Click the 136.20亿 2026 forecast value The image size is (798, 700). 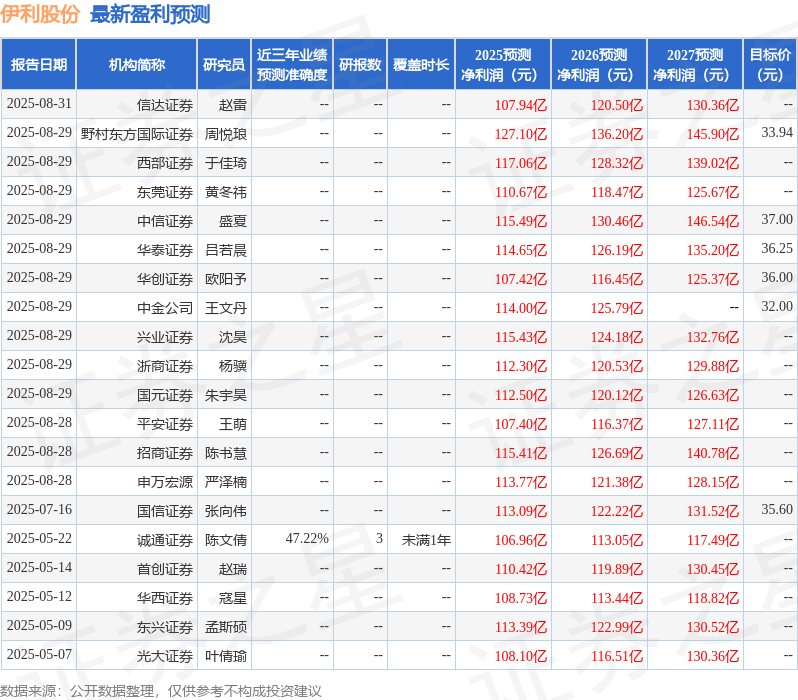click(617, 134)
